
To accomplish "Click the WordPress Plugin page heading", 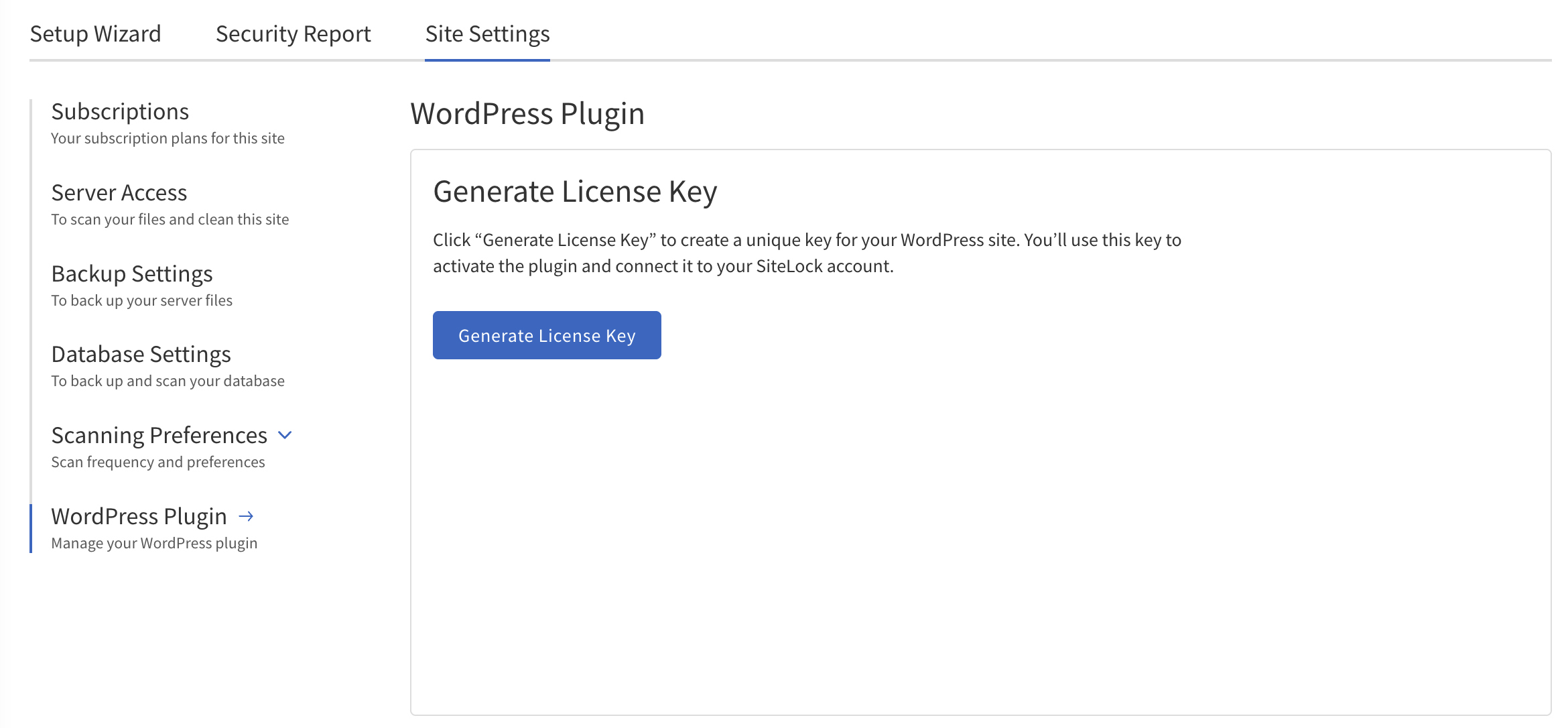I will [527, 113].
